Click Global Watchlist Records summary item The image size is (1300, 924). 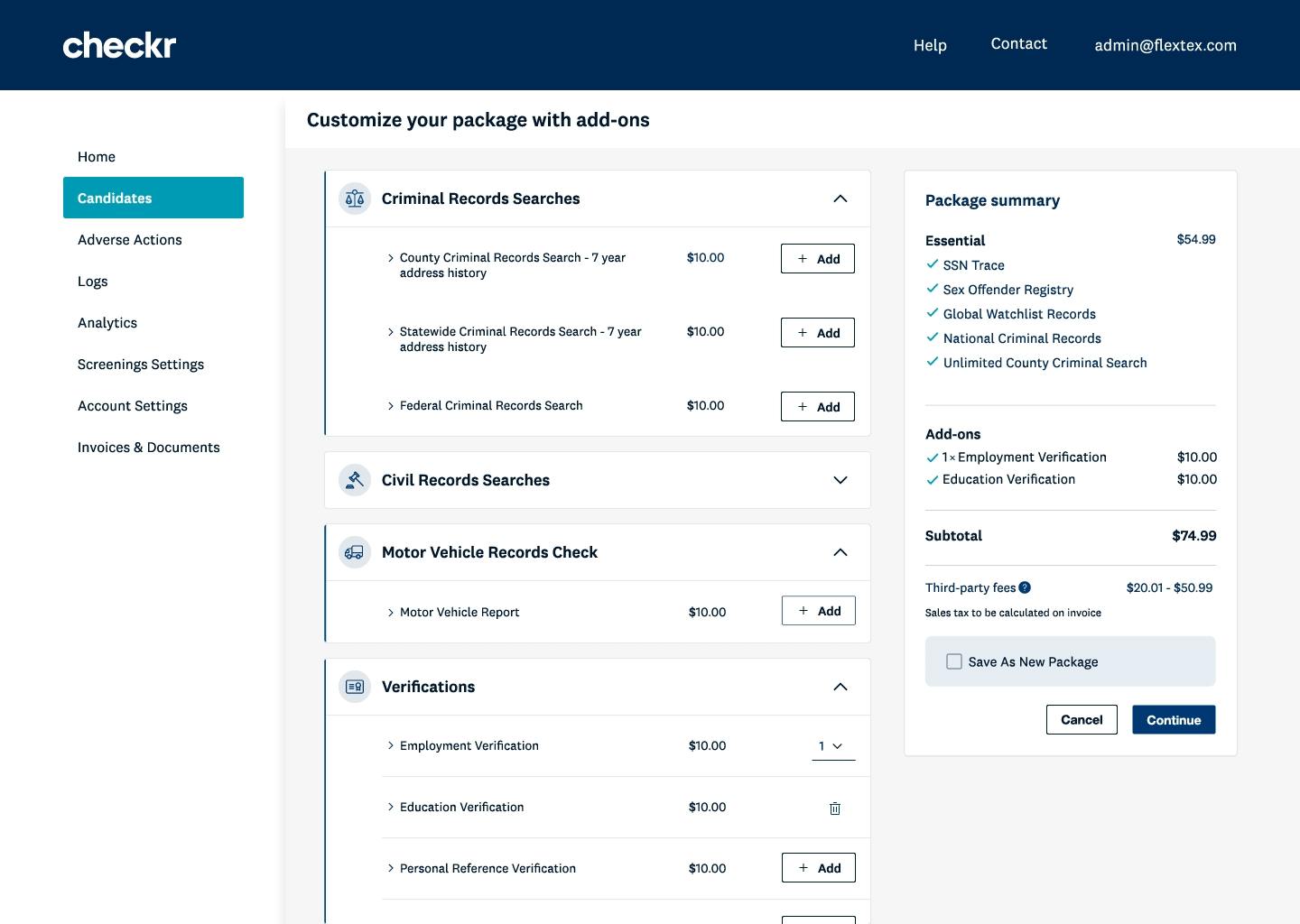tap(1019, 314)
